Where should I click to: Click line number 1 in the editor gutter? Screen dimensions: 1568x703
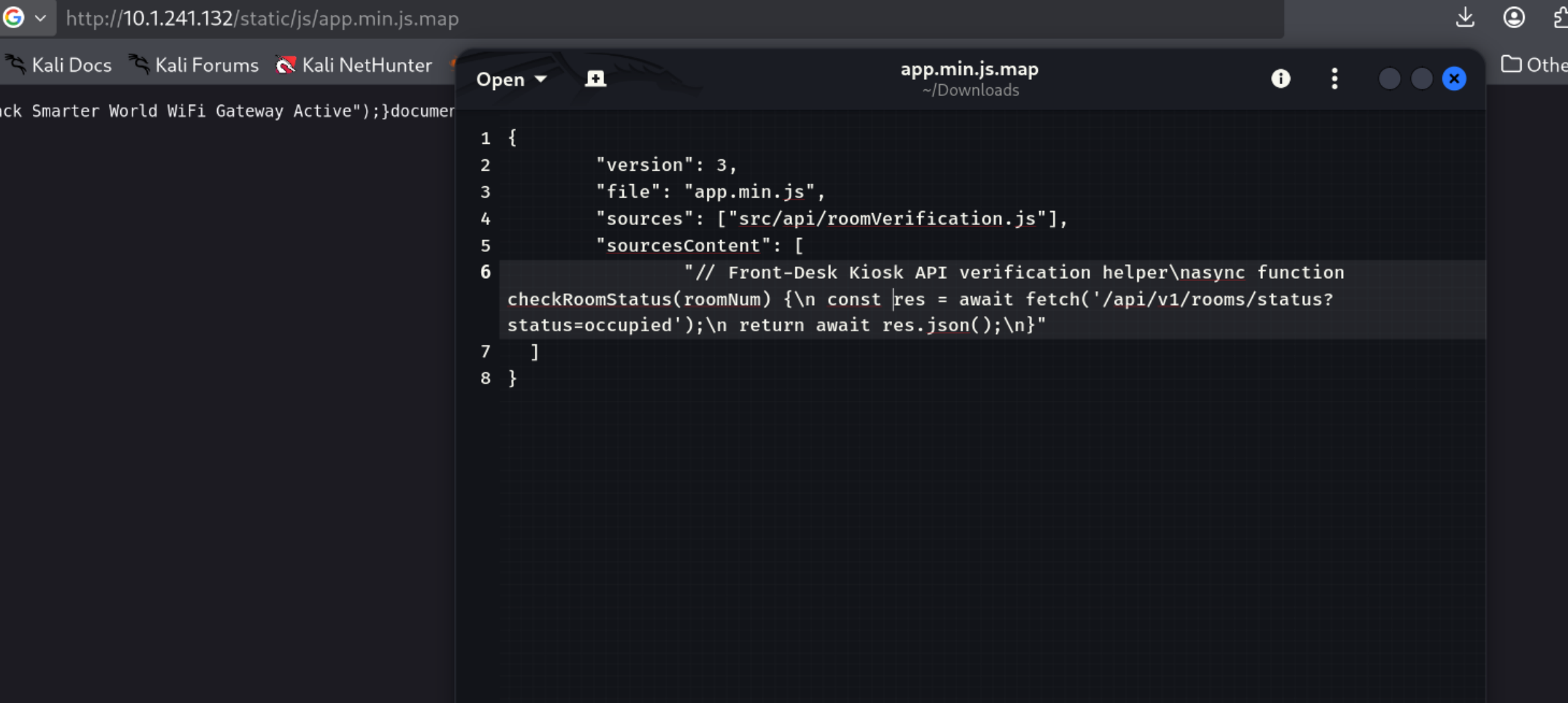coord(485,138)
